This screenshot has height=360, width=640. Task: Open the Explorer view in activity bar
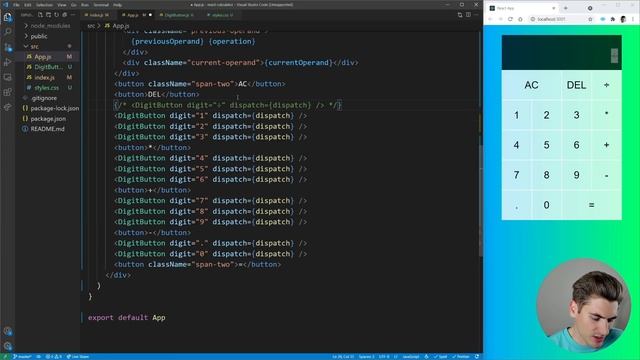point(8,18)
